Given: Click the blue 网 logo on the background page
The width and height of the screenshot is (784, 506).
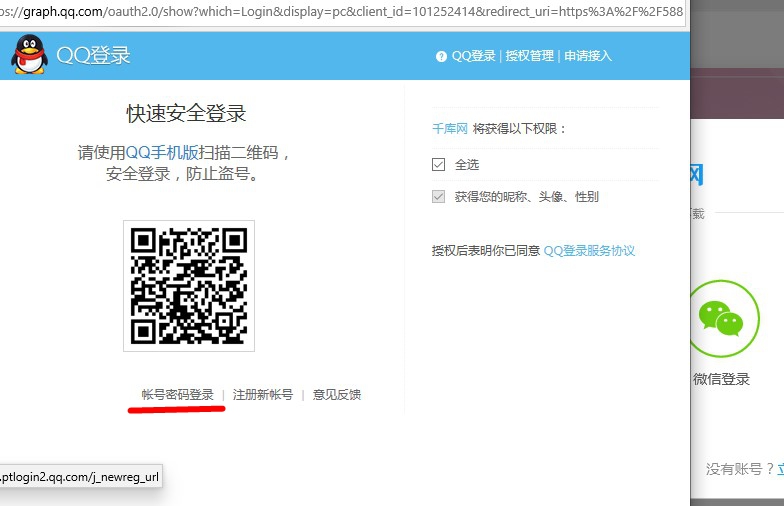Looking at the screenshot, I should (695, 175).
